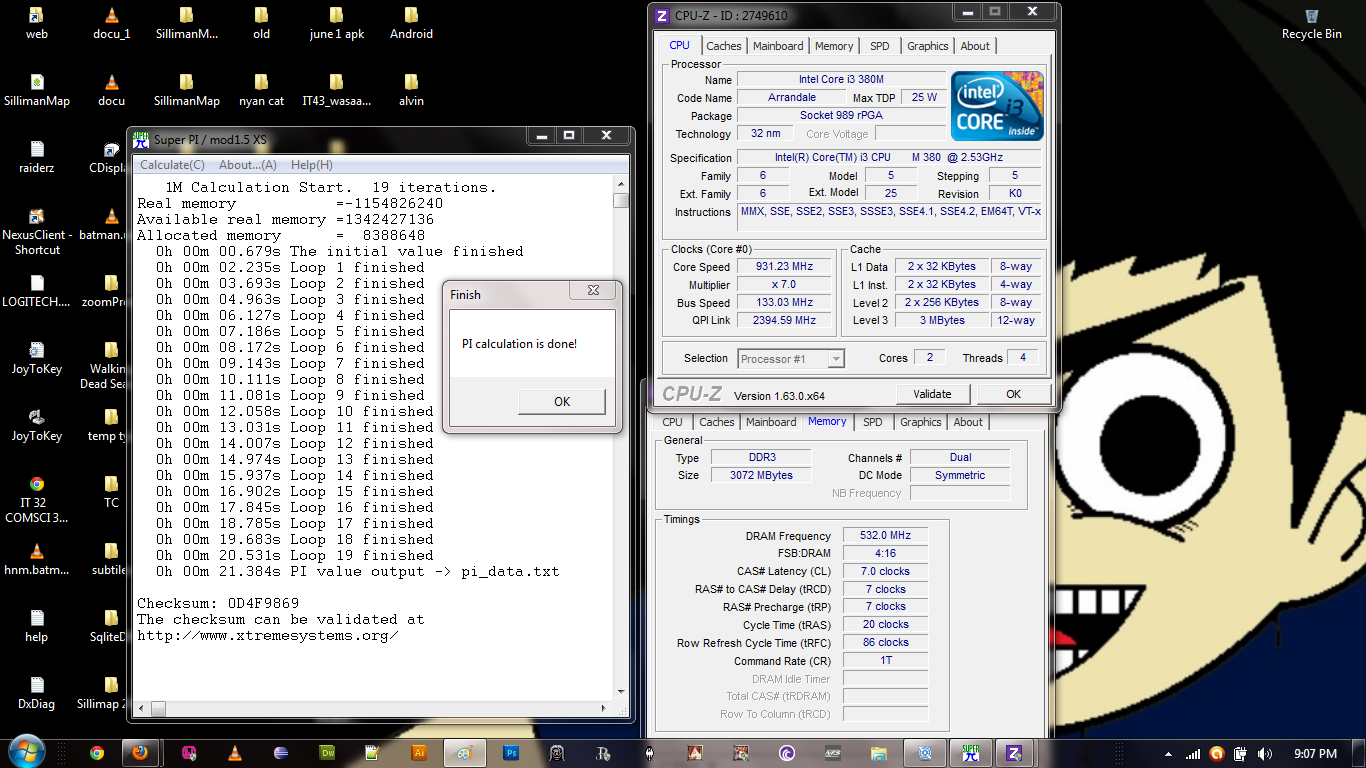Open the Windows Start menu orb
The height and width of the screenshot is (768, 1366).
coord(25,752)
